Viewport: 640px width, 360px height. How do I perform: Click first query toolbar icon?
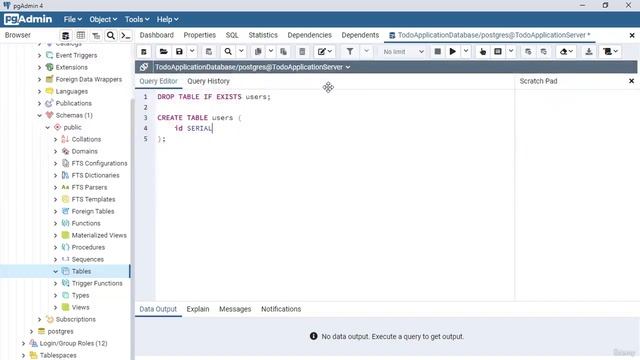click(144, 51)
